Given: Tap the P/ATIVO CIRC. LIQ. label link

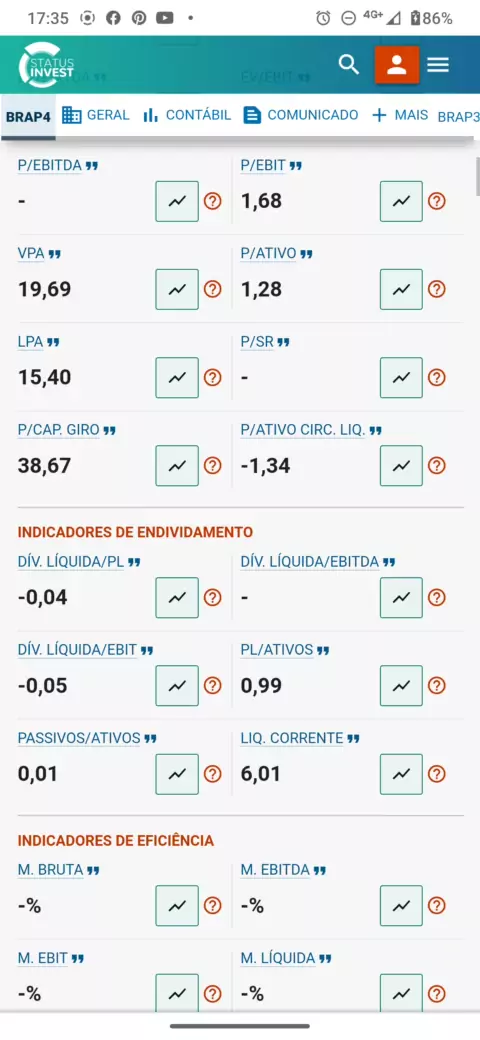Looking at the screenshot, I should [x=303, y=430].
